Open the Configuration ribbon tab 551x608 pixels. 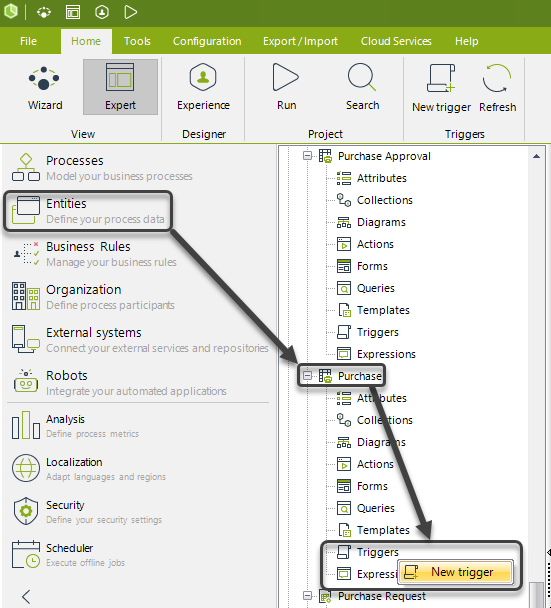pyautogui.click(x=207, y=41)
